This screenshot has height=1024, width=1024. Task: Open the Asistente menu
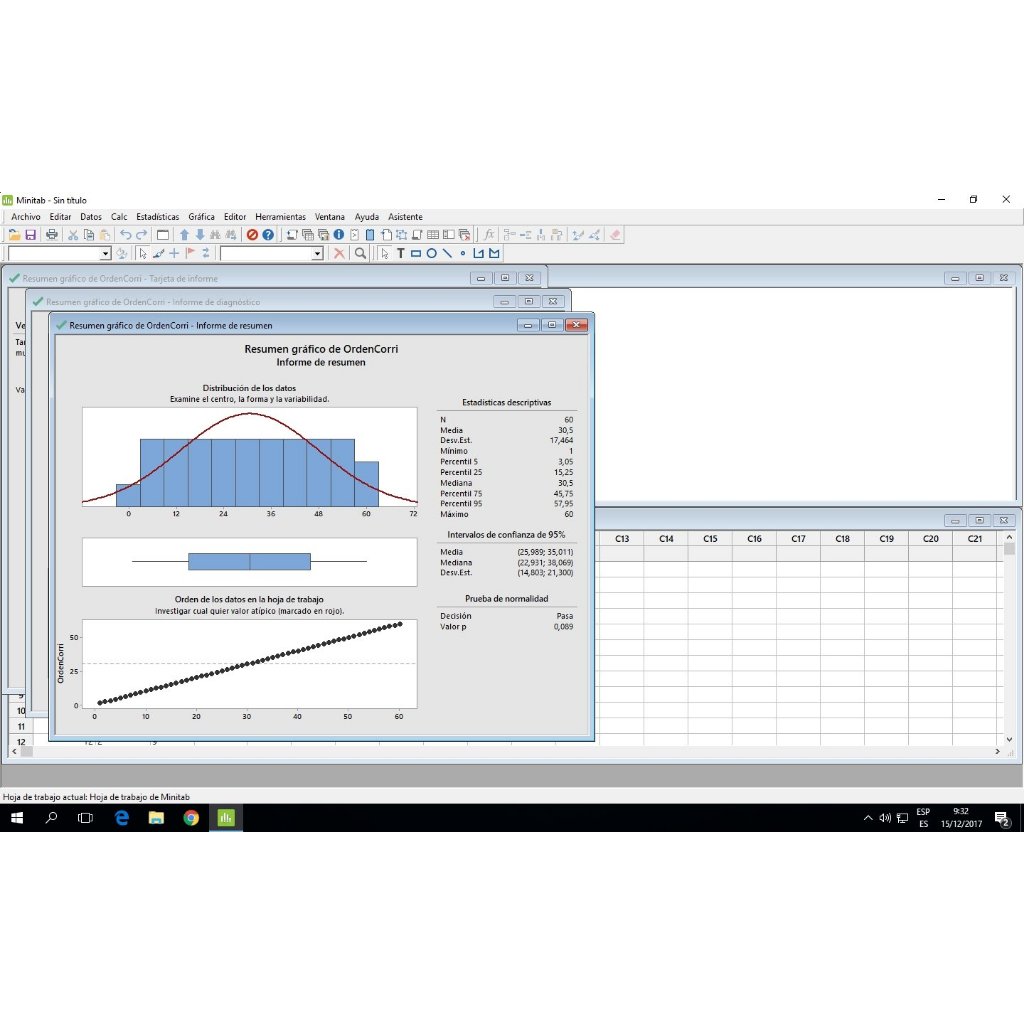pos(405,216)
